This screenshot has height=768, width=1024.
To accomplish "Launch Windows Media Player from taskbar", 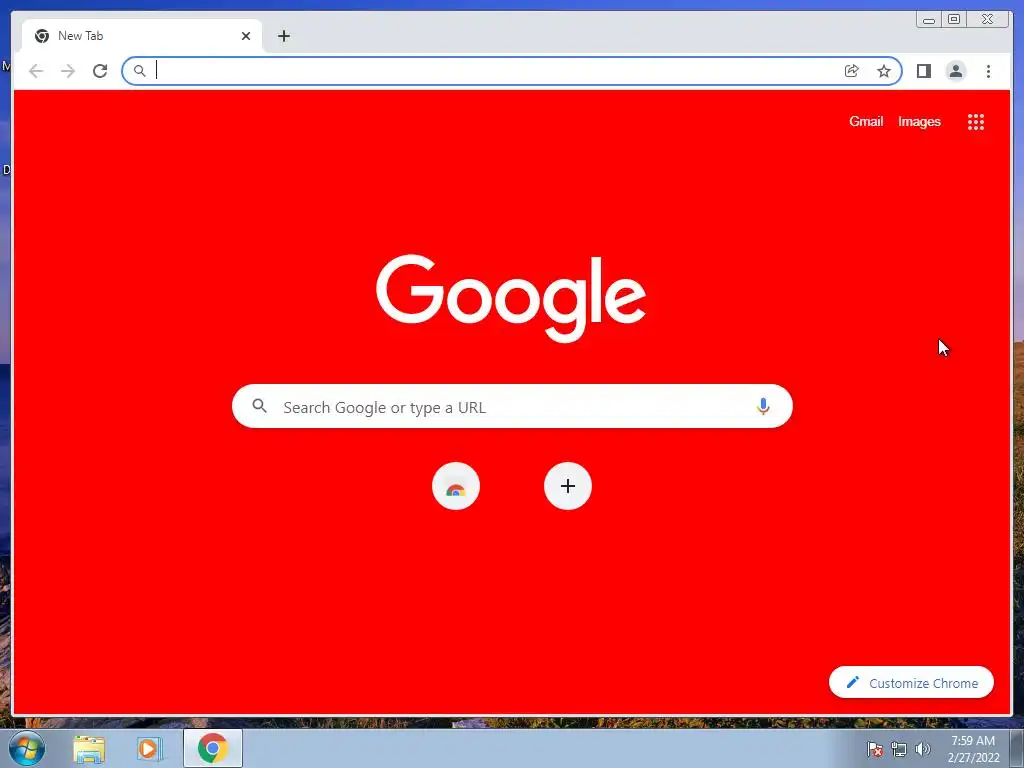I will click(x=150, y=749).
